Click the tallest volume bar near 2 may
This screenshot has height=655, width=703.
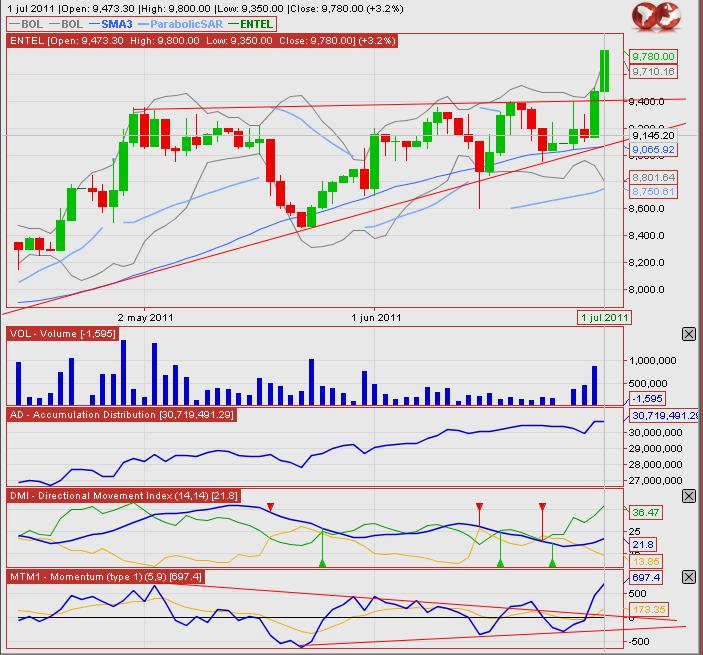[124, 373]
